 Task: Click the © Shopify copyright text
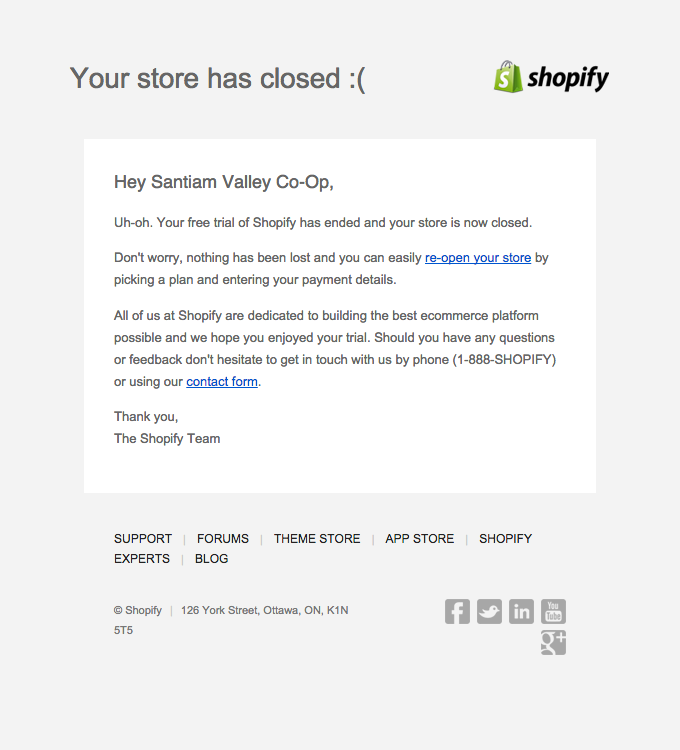click(x=138, y=610)
